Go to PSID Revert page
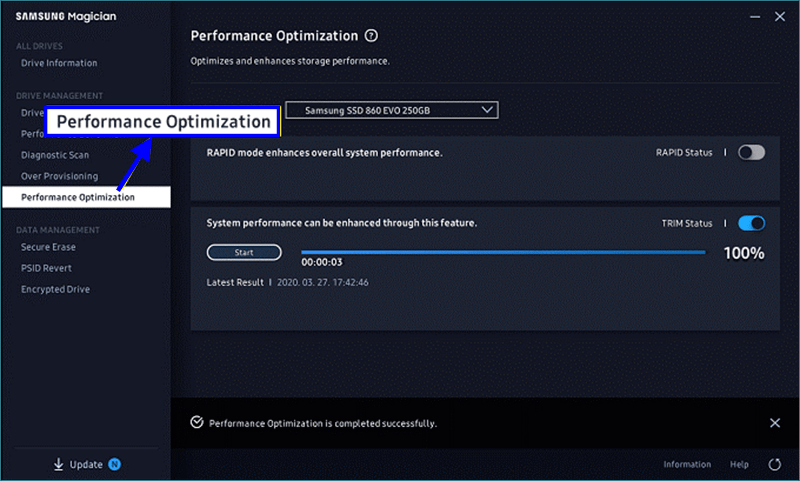800x481 pixels. (x=46, y=268)
